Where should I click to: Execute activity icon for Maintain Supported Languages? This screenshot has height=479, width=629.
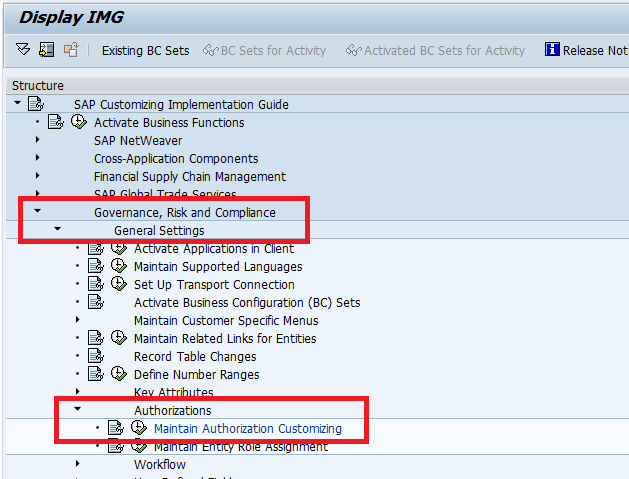tap(119, 266)
